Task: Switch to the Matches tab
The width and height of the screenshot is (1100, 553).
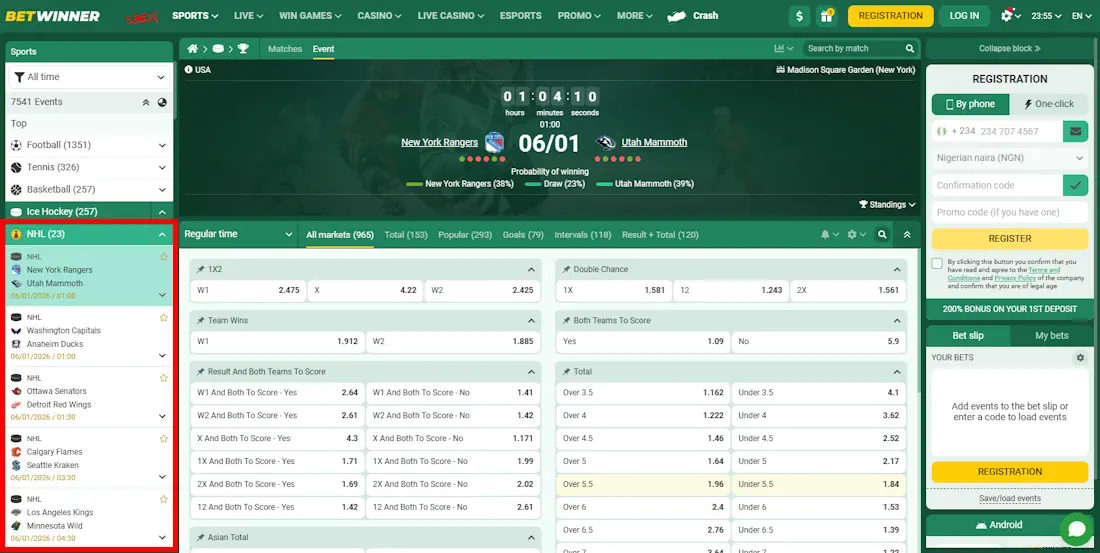Action: [285, 48]
